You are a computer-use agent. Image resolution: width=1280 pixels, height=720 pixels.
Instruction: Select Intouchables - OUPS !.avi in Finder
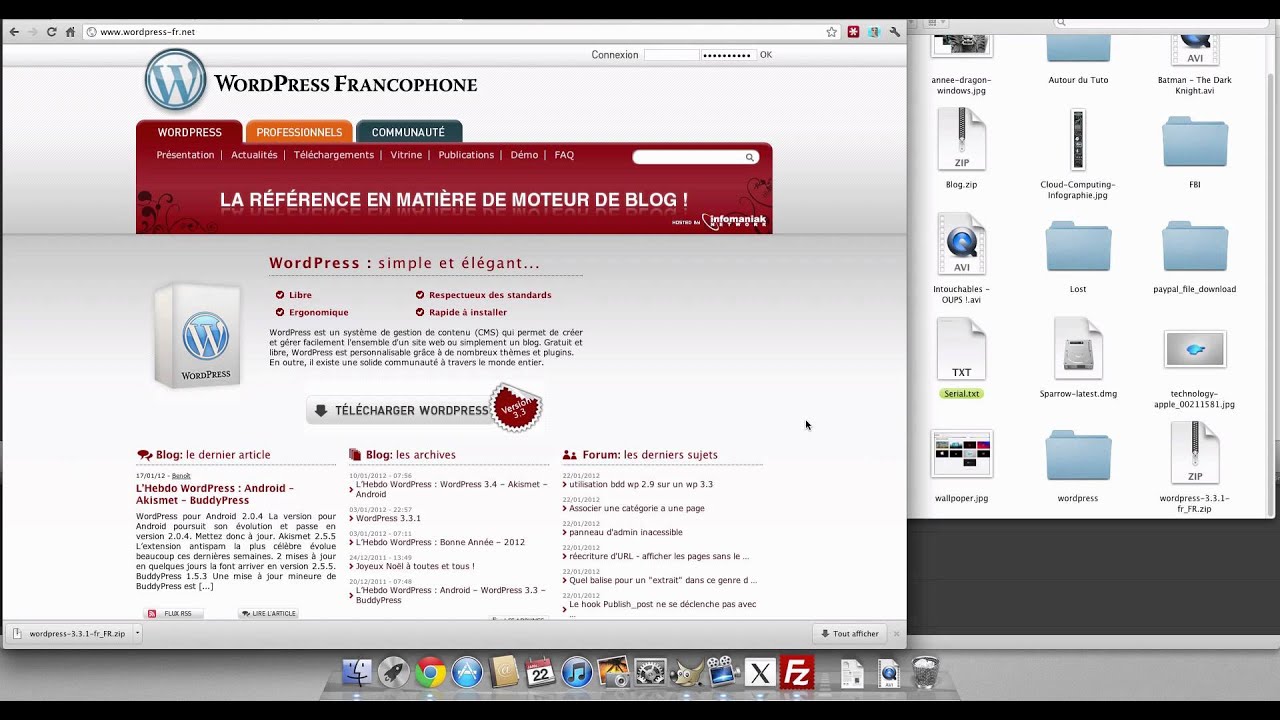click(x=961, y=258)
